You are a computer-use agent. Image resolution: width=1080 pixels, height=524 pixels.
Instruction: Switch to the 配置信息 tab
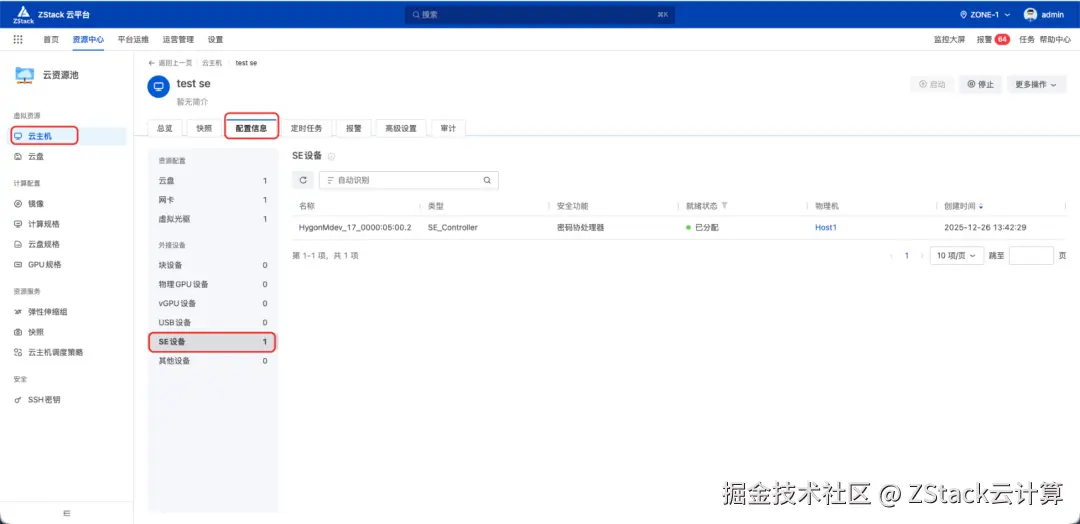click(x=251, y=128)
